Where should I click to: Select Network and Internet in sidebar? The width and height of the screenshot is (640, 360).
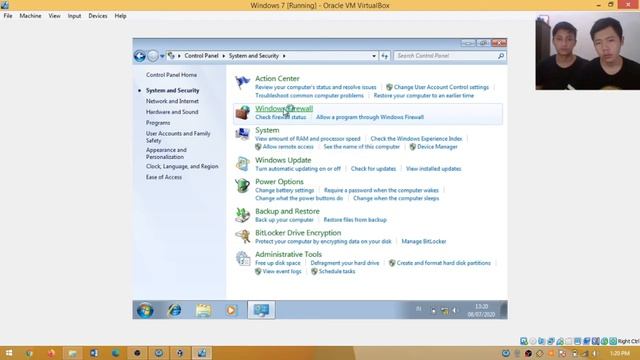pos(172,101)
